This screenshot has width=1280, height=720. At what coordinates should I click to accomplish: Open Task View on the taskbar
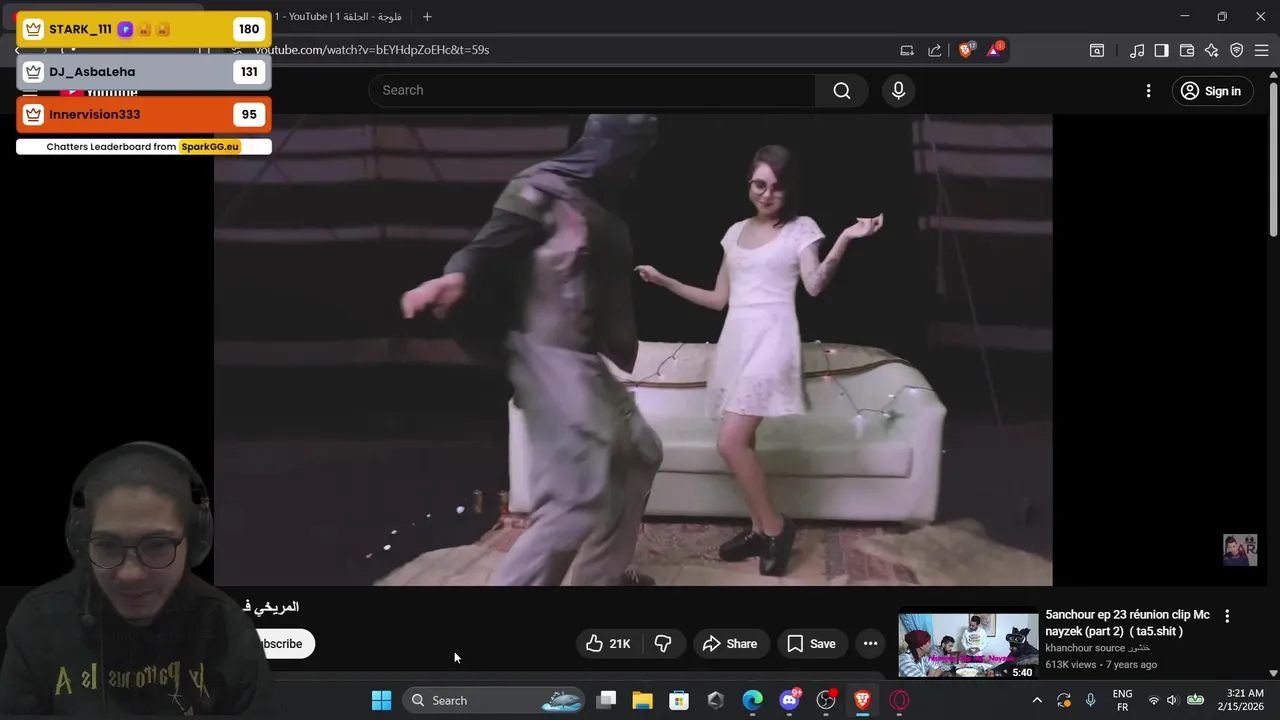point(606,700)
